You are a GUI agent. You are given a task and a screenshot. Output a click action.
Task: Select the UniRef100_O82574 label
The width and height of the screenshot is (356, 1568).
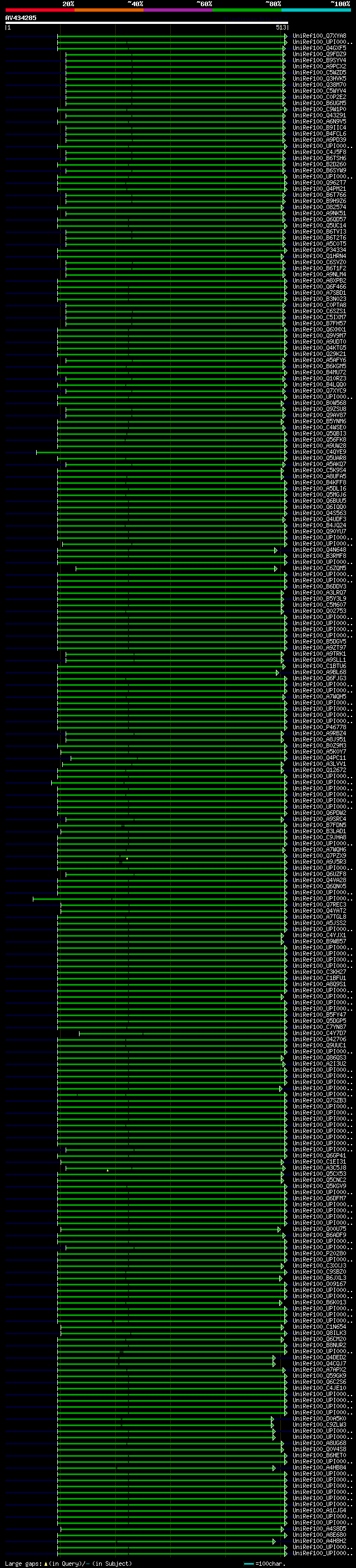point(319,207)
